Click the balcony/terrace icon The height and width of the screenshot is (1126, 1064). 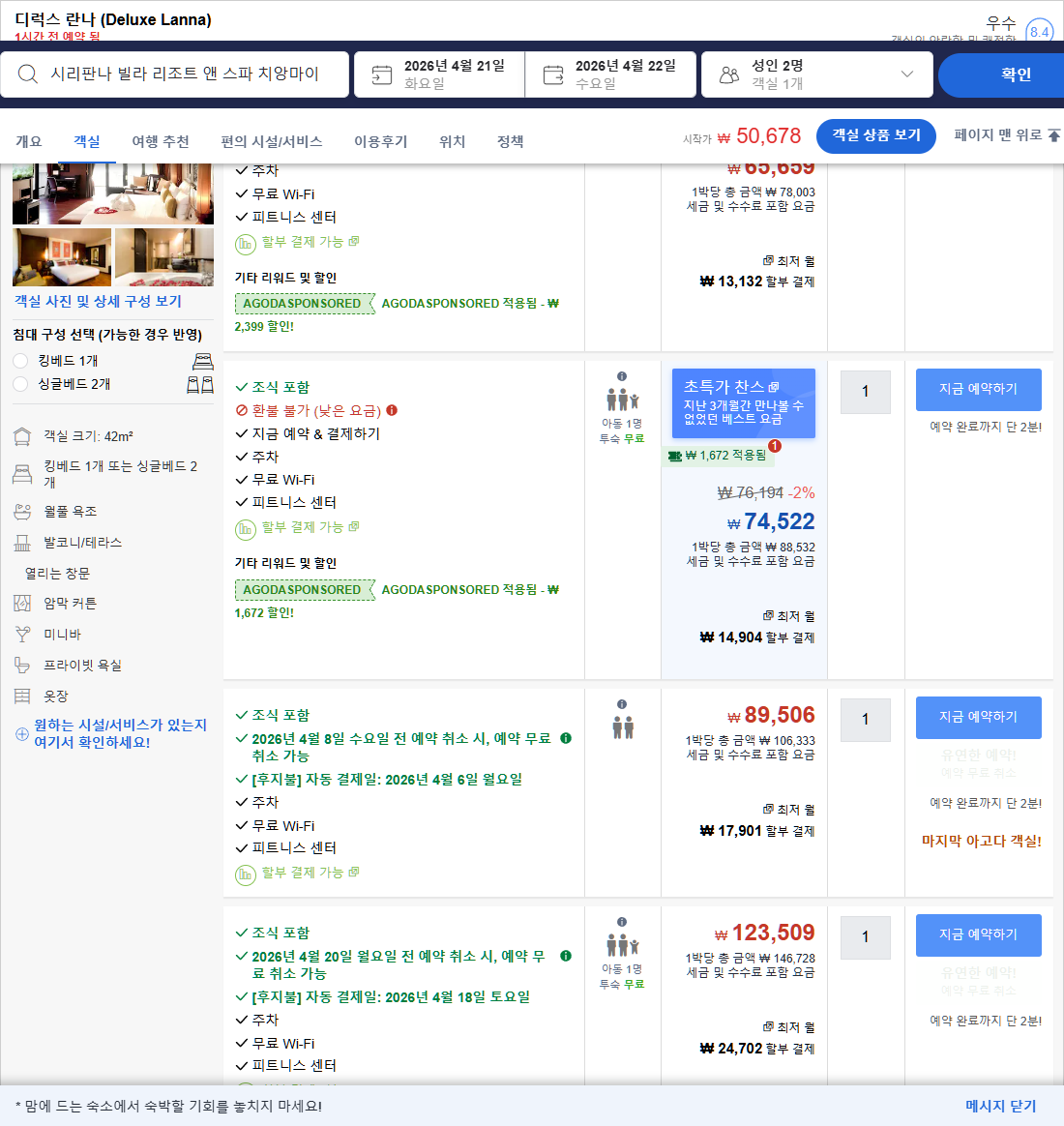pyautogui.click(x=22, y=543)
